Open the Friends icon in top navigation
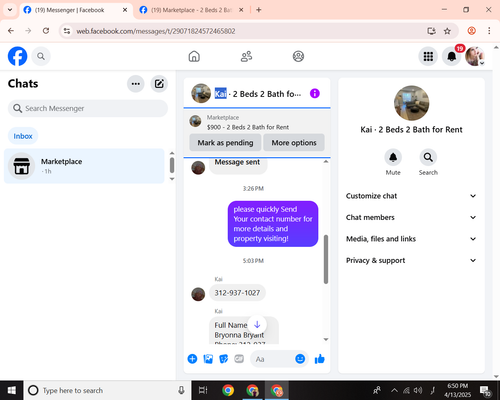Image resolution: width=500 pixels, height=400 pixels. [246, 56]
